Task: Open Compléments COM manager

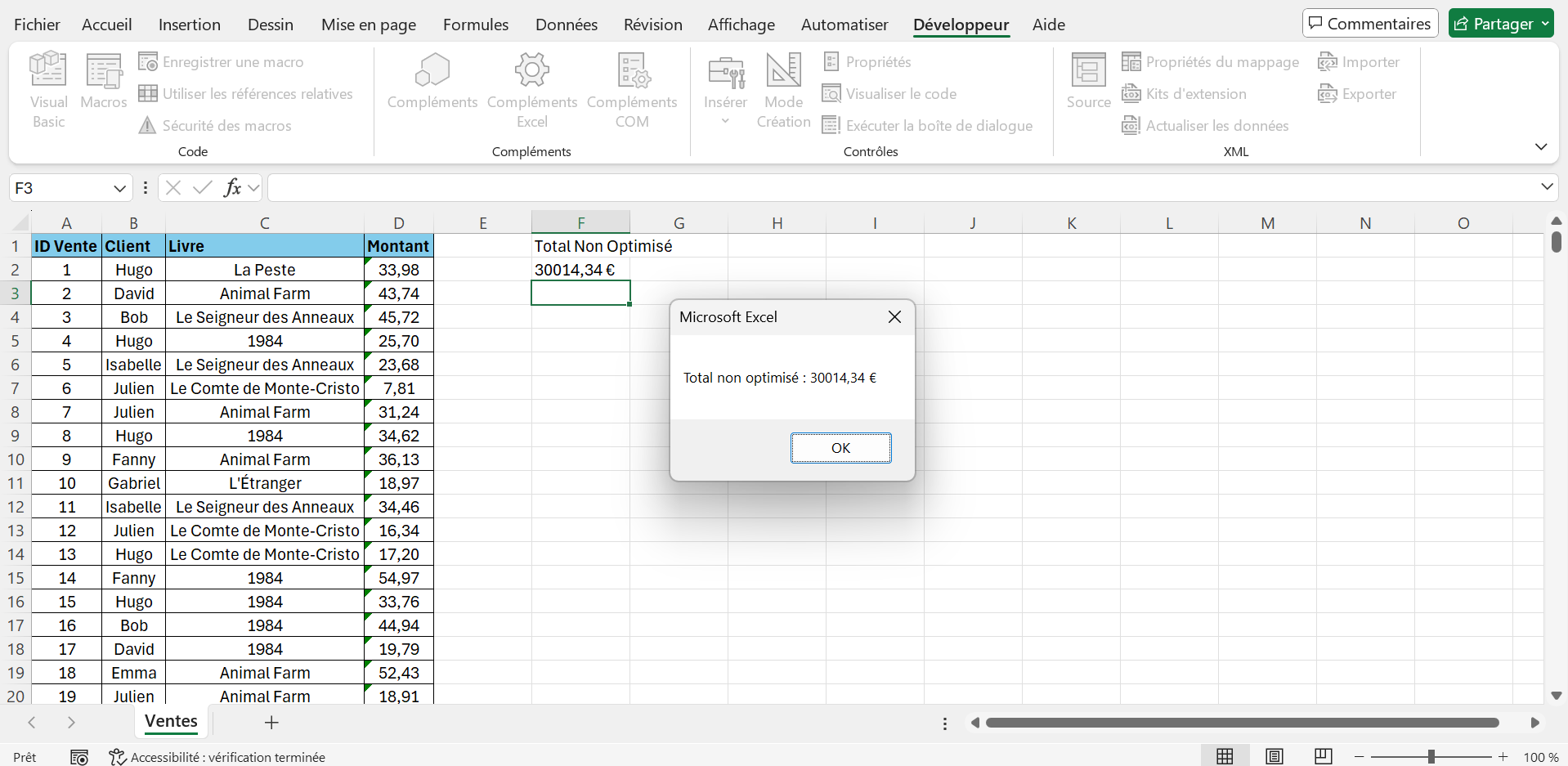Action: (632, 90)
